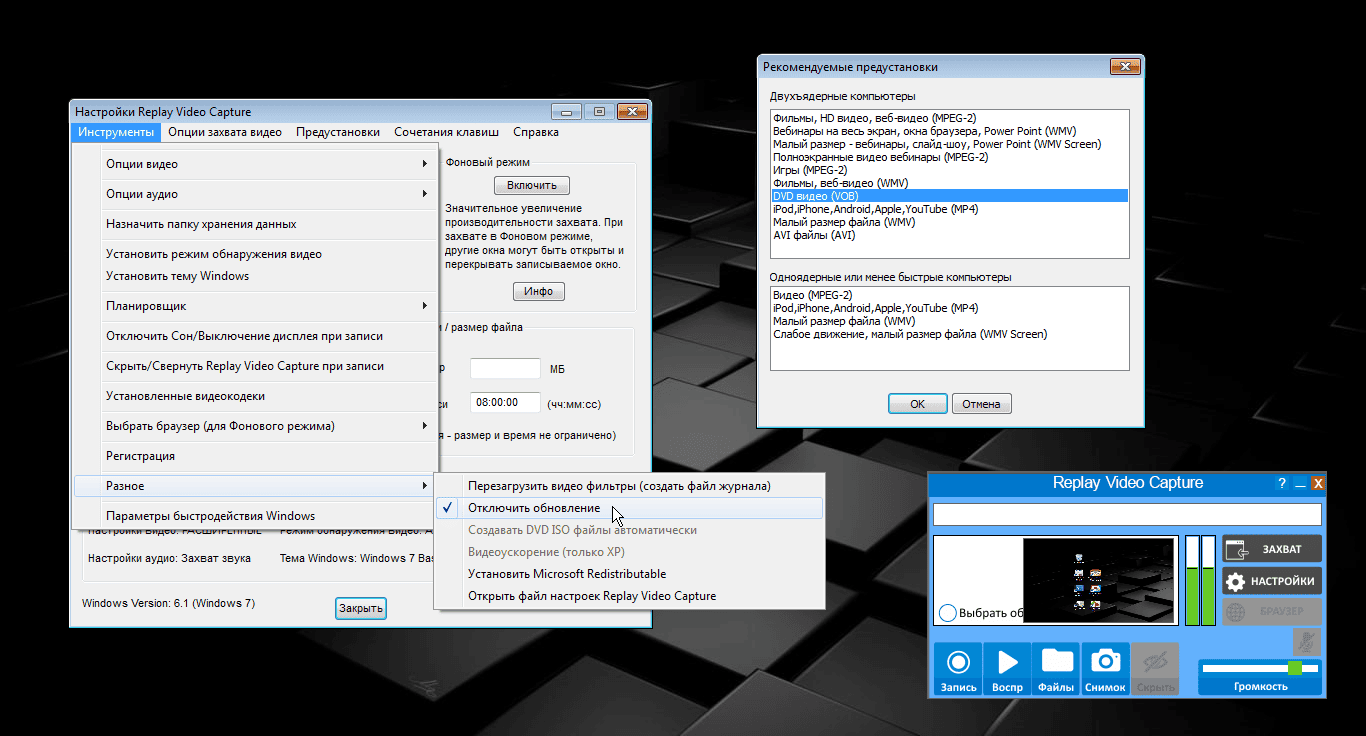1366x736 pixels.
Task: Open Параметры быстродействия Windows
Action: (x=255, y=516)
